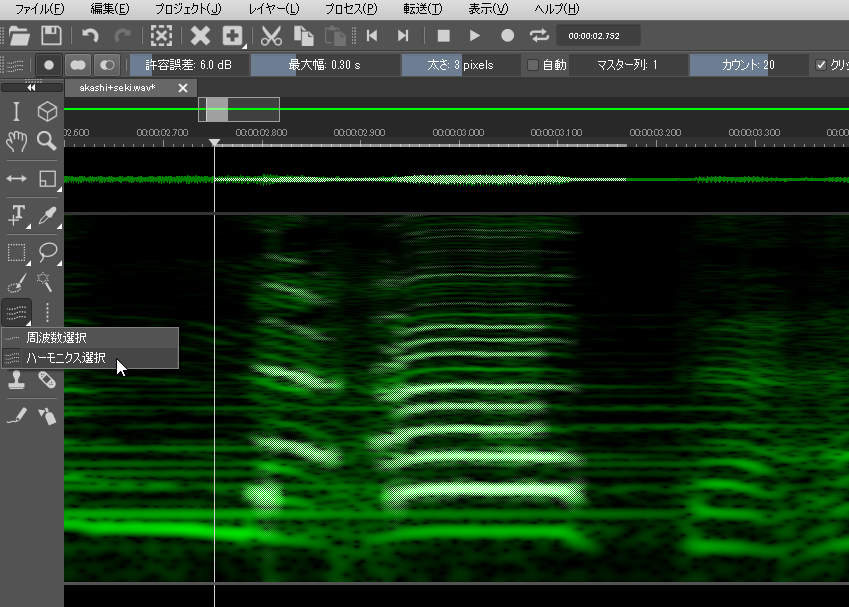Select the clone stamp tool
This screenshot has width=849, height=607.
16,380
